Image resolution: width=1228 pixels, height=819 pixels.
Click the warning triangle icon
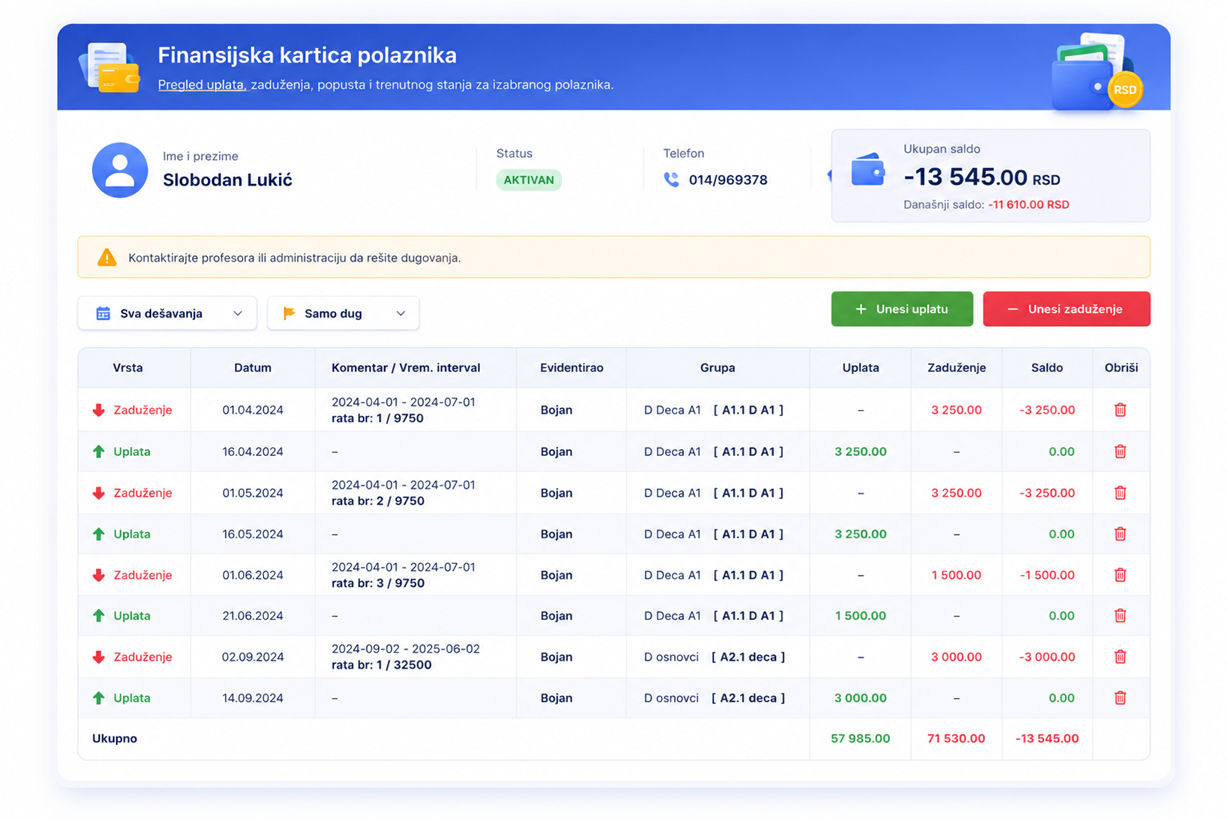click(107, 258)
